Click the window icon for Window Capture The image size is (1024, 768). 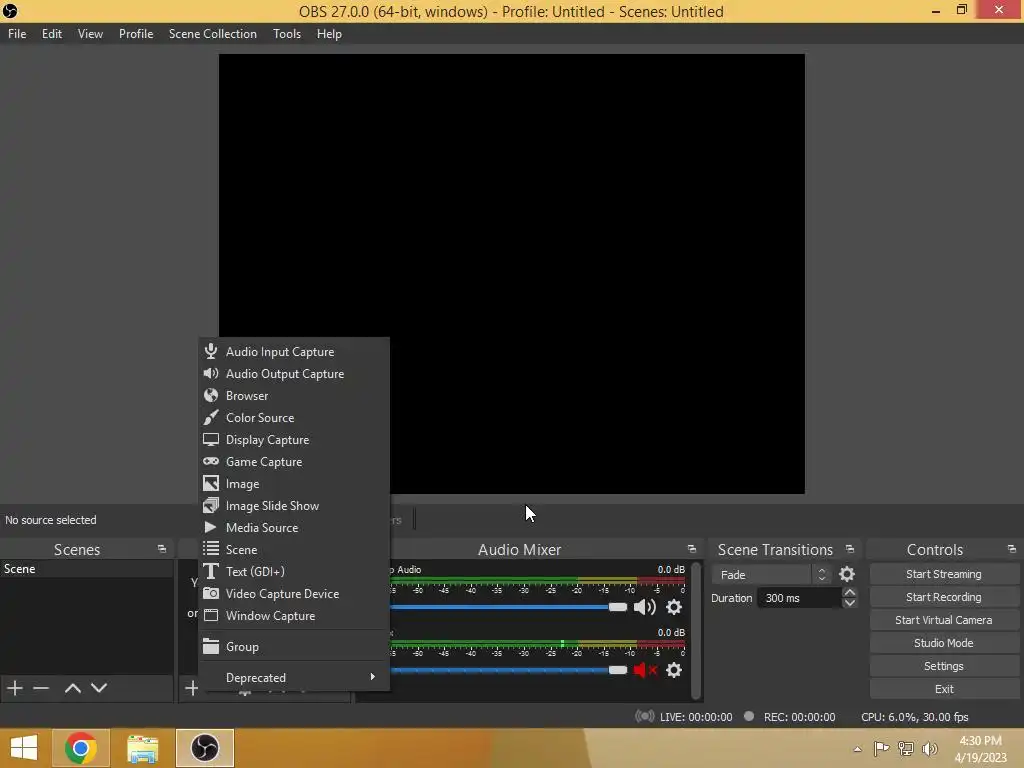point(210,615)
